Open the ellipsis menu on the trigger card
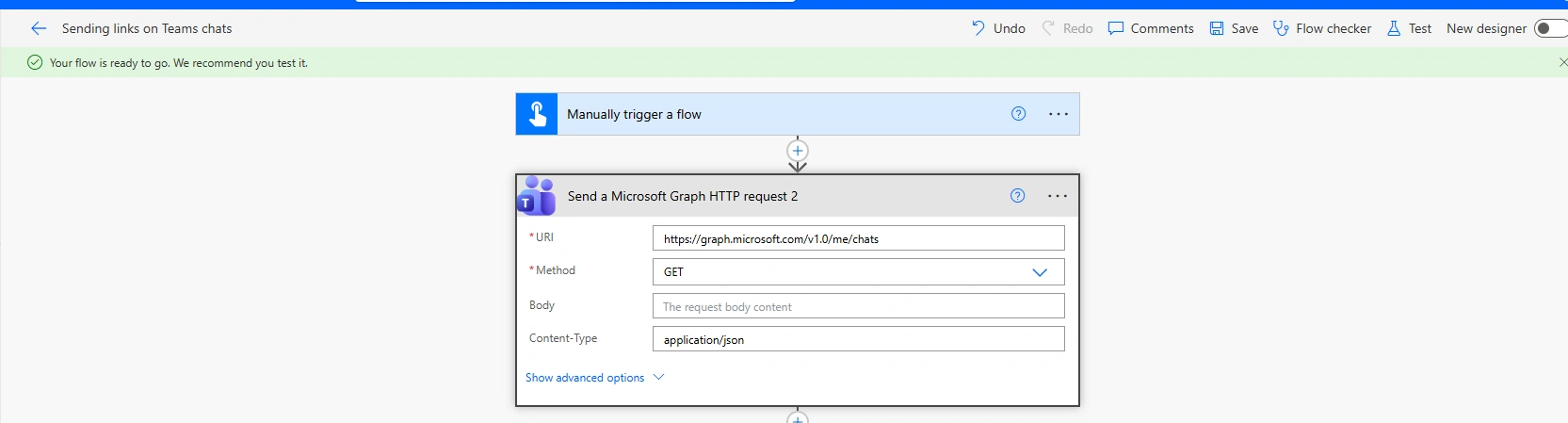This screenshot has width=1568, height=423. 1059,114
